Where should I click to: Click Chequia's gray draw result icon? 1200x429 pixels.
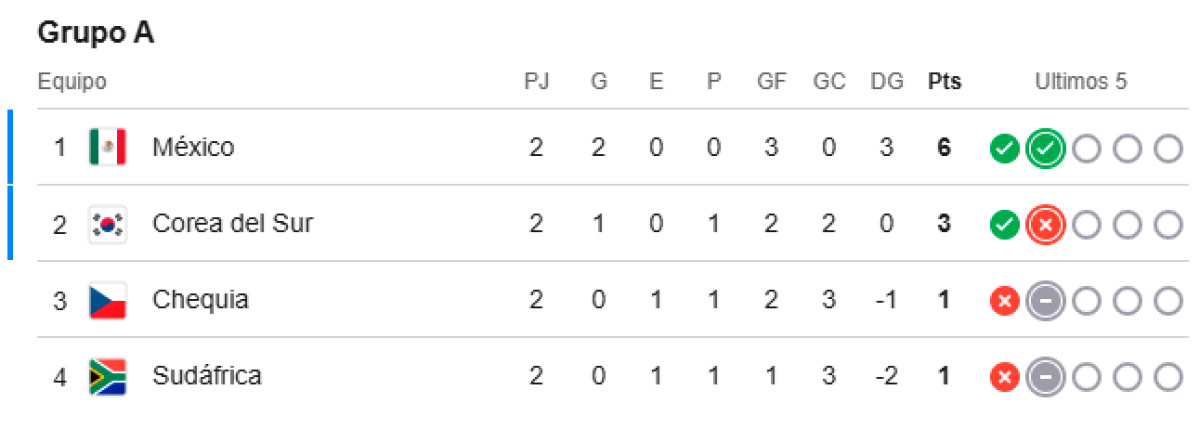tap(1045, 301)
